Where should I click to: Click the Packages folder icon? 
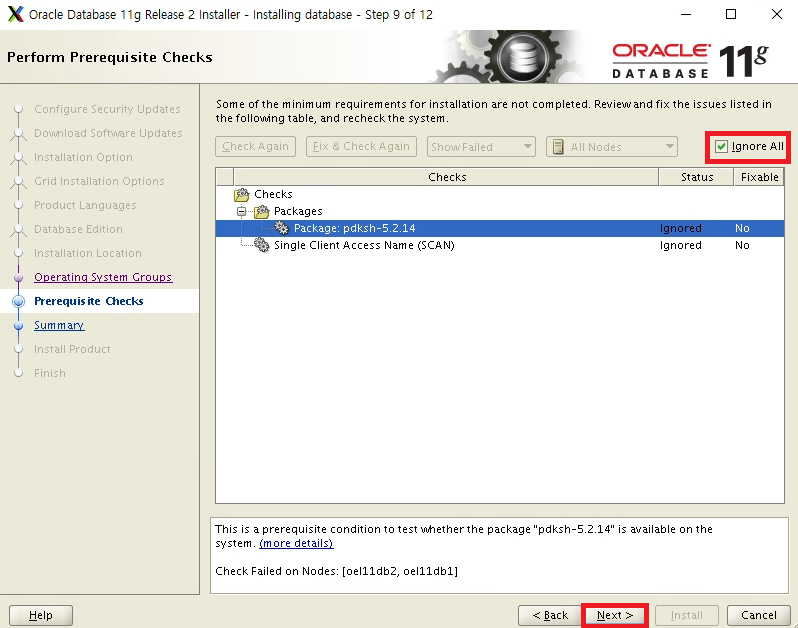pyautogui.click(x=262, y=211)
